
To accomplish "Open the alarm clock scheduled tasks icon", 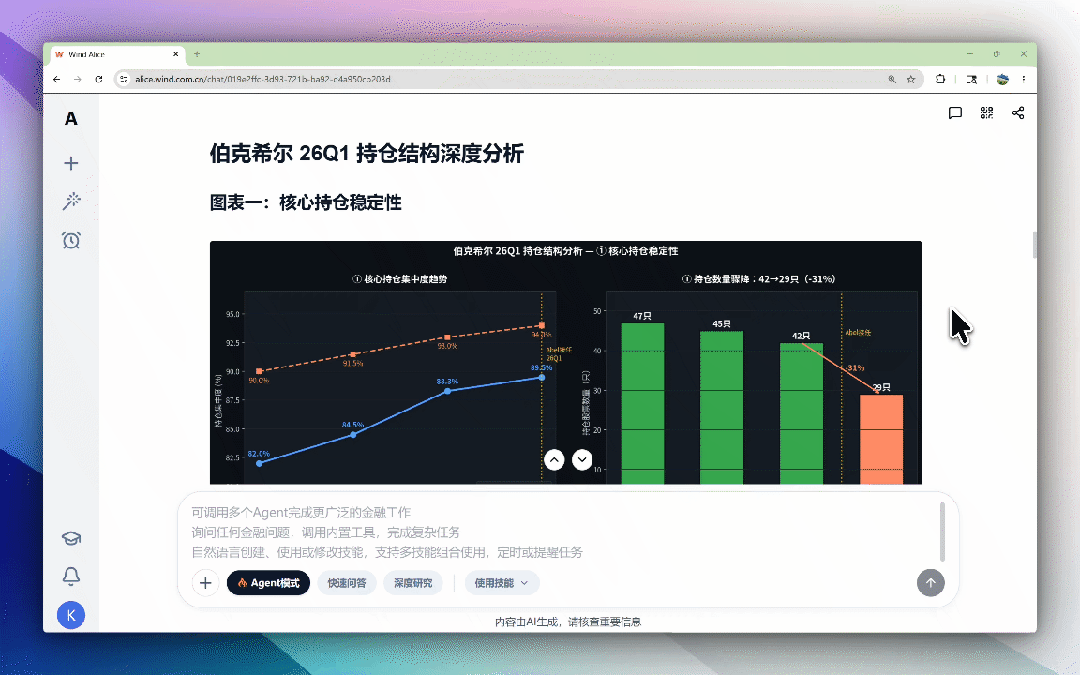I will pyautogui.click(x=71, y=240).
